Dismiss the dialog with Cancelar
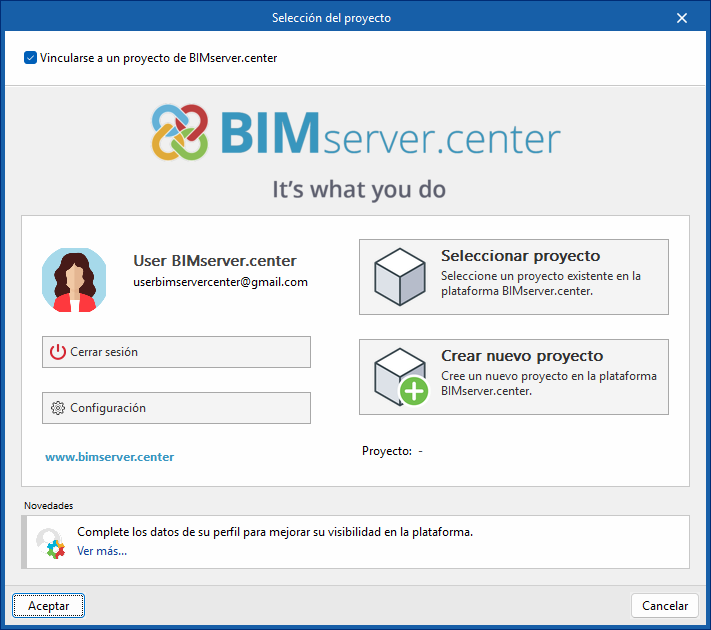The width and height of the screenshot is (711, 630). click(665, 606)
